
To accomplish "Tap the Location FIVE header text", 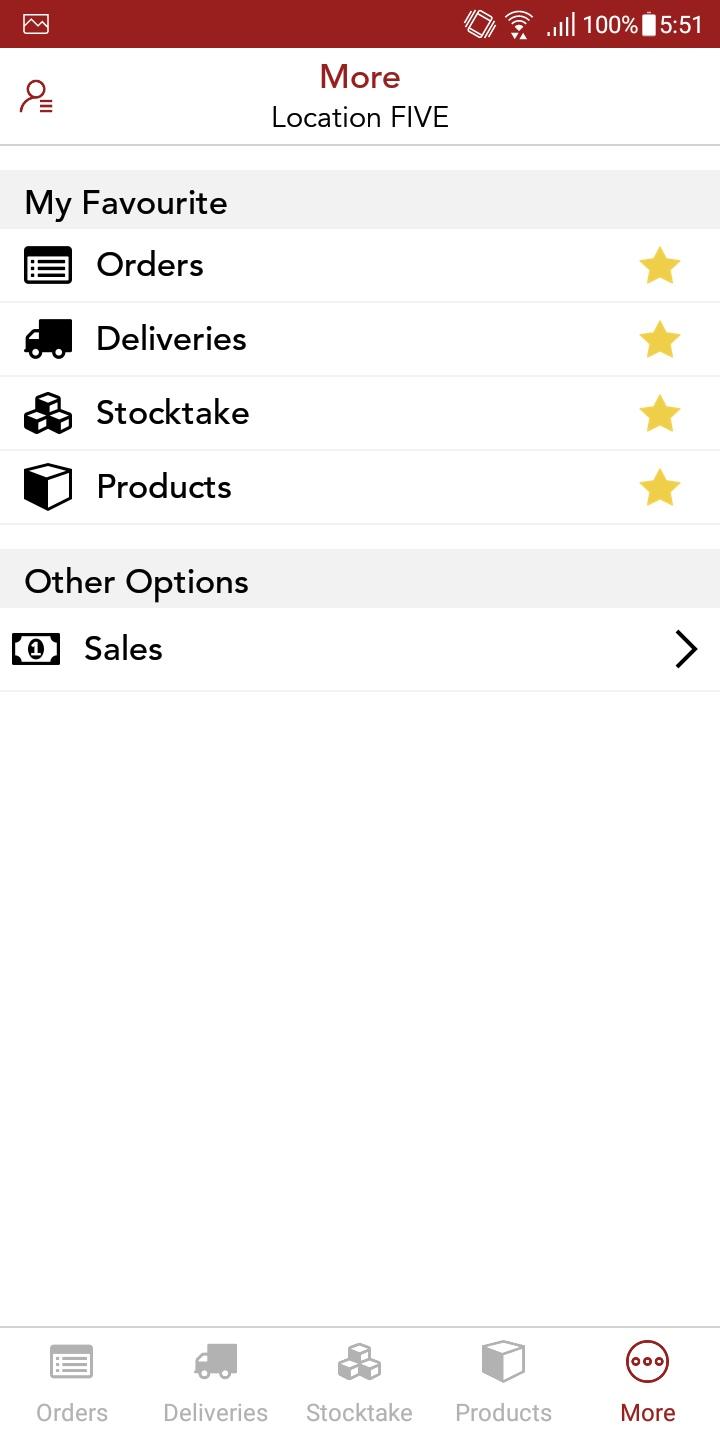I will click(x=360, y=117).
